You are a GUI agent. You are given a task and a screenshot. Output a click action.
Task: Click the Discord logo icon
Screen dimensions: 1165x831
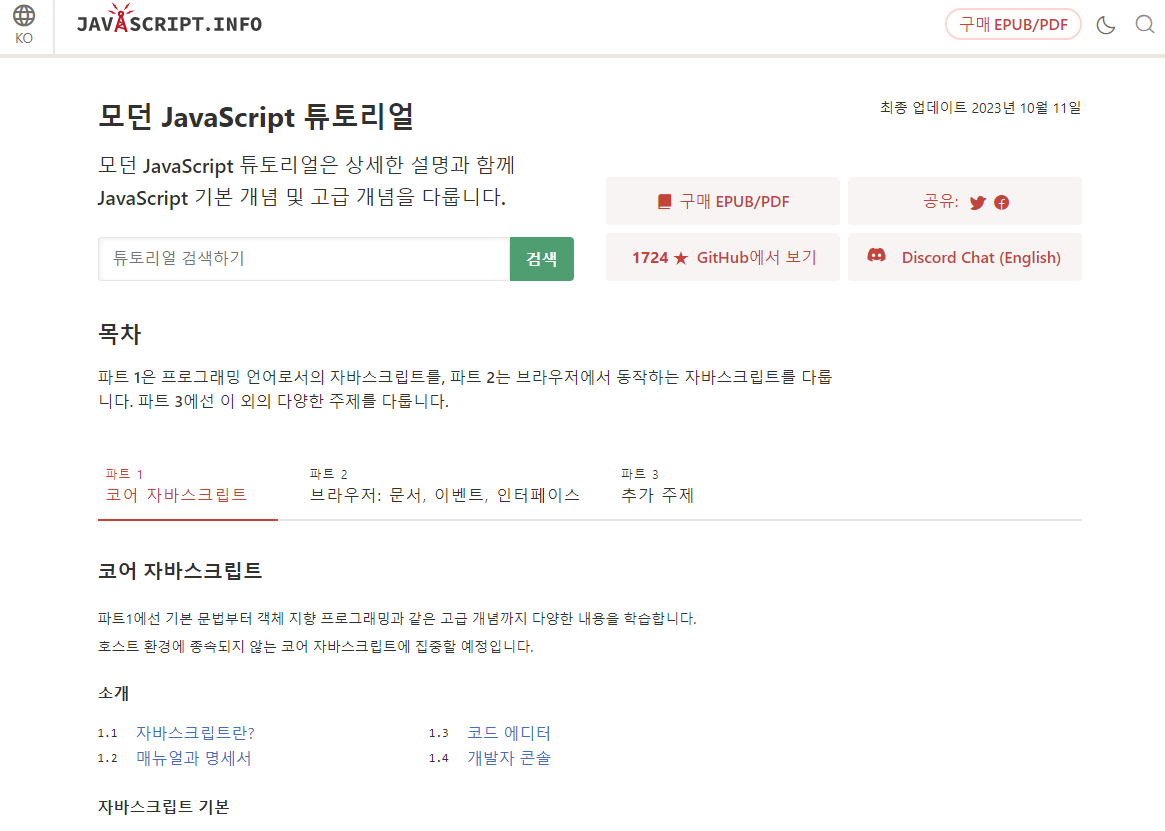[x=877, y=256]
